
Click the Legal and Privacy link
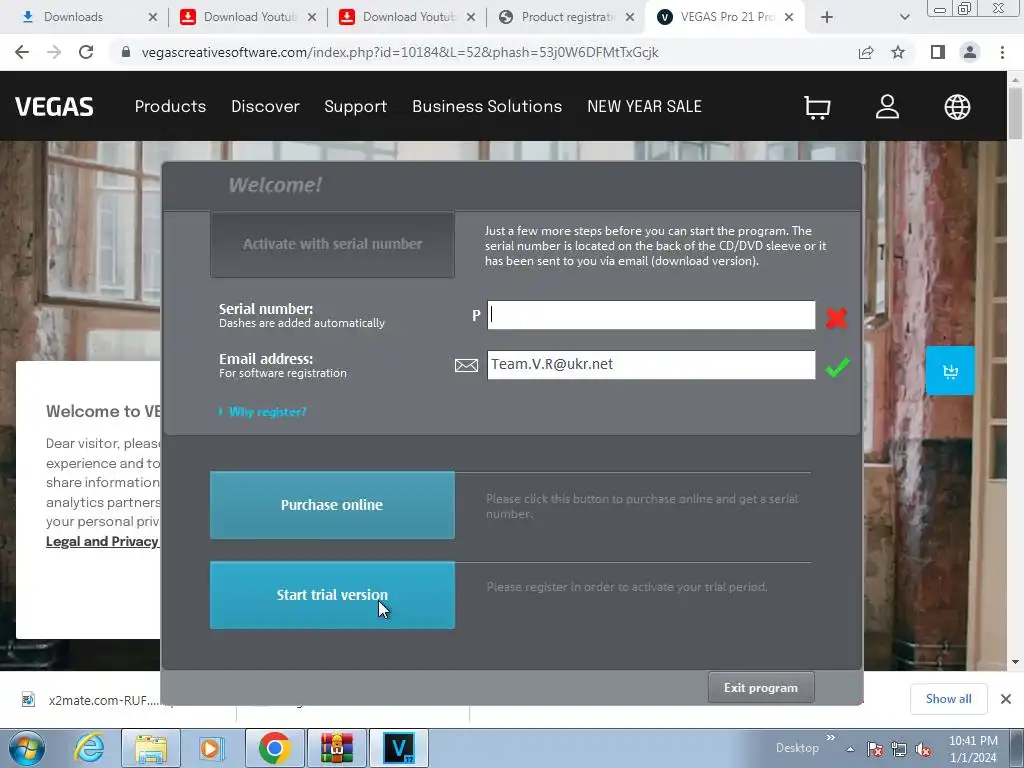click(102, 541)
